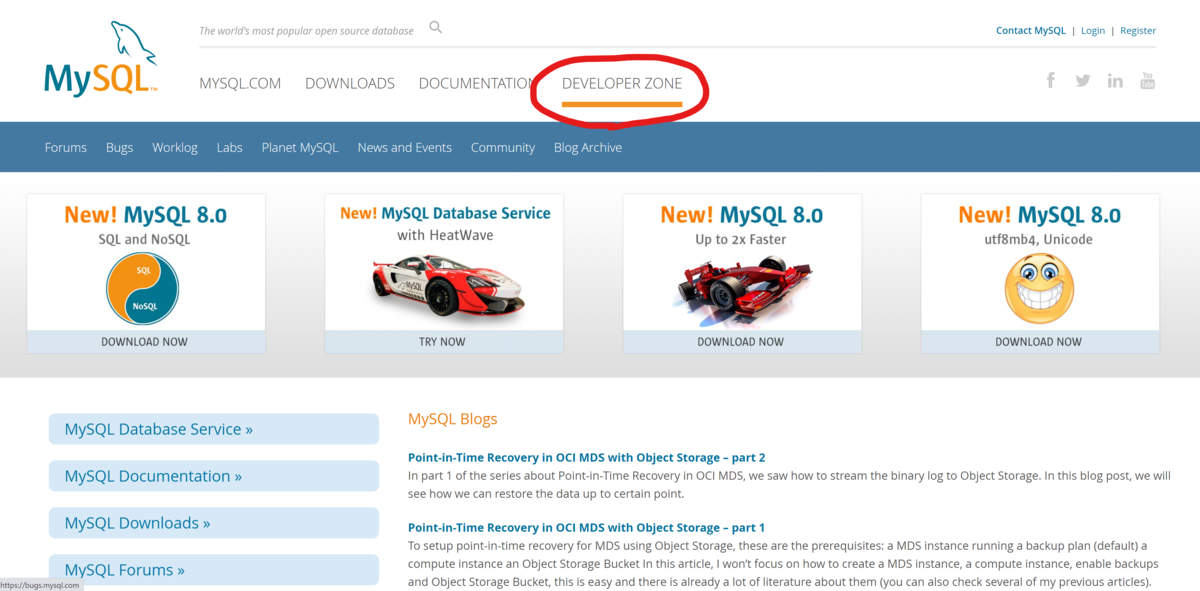The image size is (1200, 591).
Task: Open Labs in the blue bar
Action: [x=230, y=147]
